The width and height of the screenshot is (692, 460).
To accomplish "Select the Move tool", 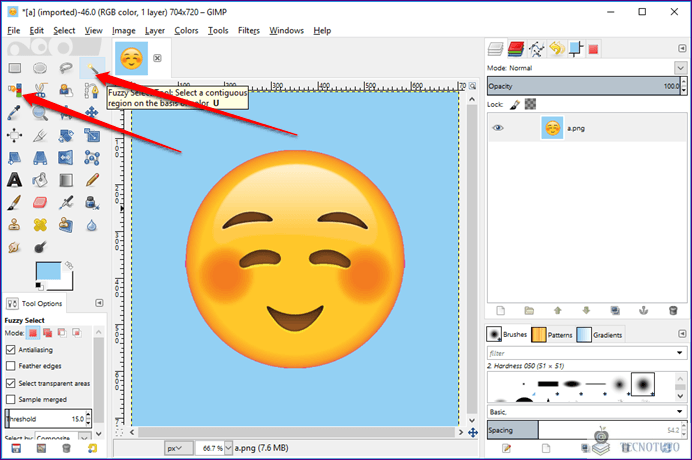I will pos(92,113).
